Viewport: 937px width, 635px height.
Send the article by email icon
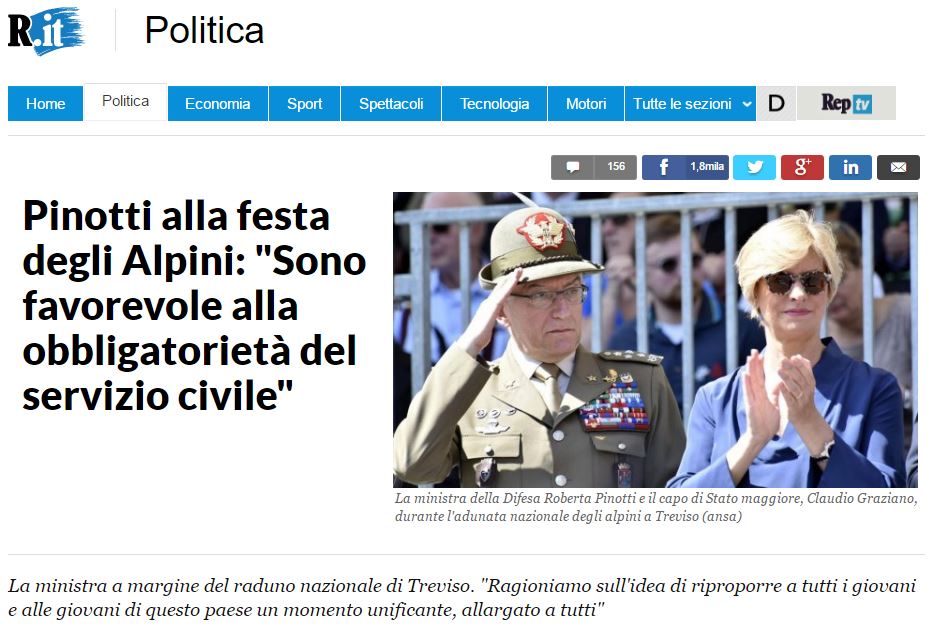click(898, 167)
